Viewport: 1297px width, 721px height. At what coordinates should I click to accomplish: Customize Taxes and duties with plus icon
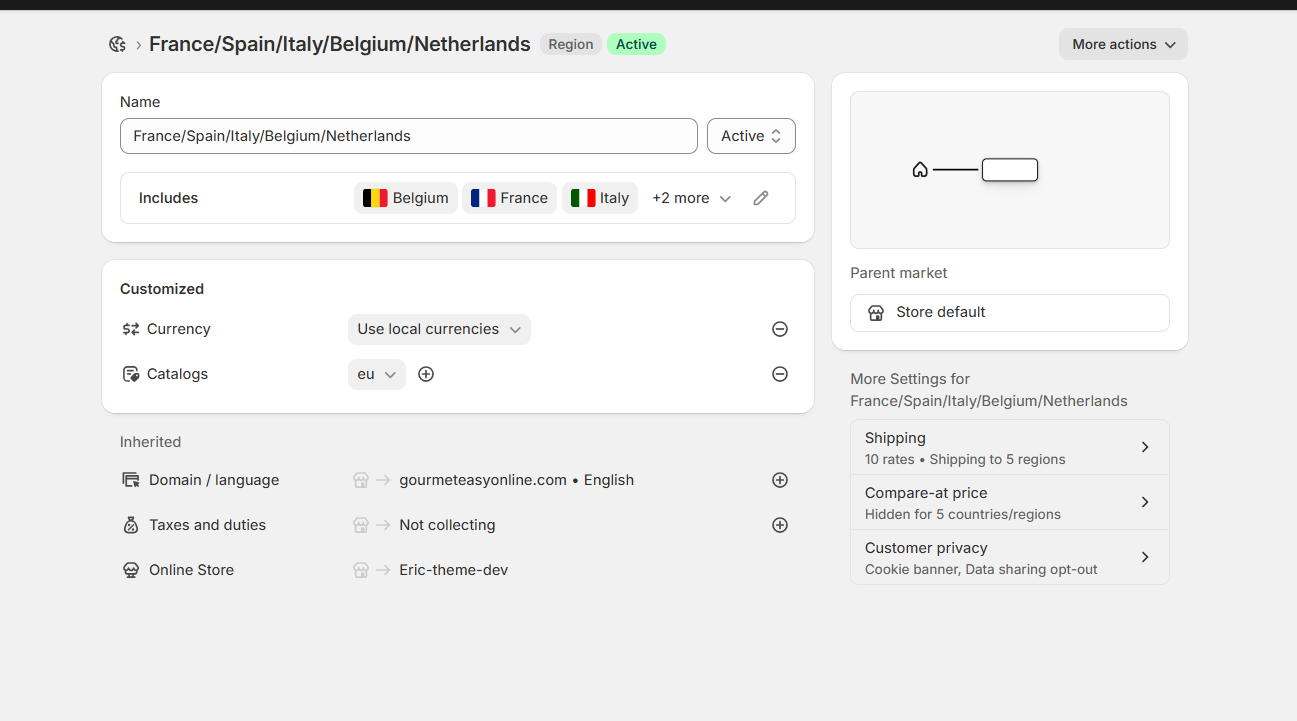tap(780, 525)
